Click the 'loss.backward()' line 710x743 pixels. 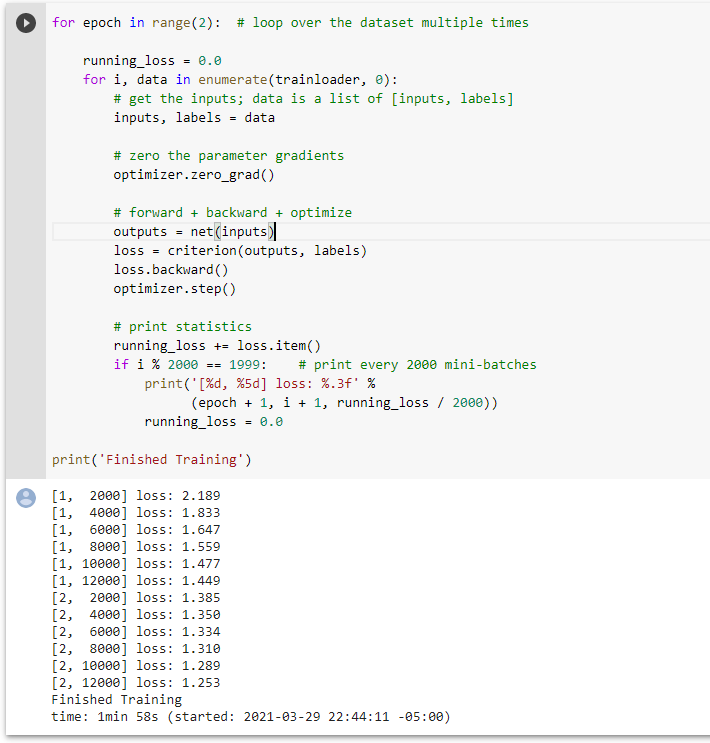(171, 270)
